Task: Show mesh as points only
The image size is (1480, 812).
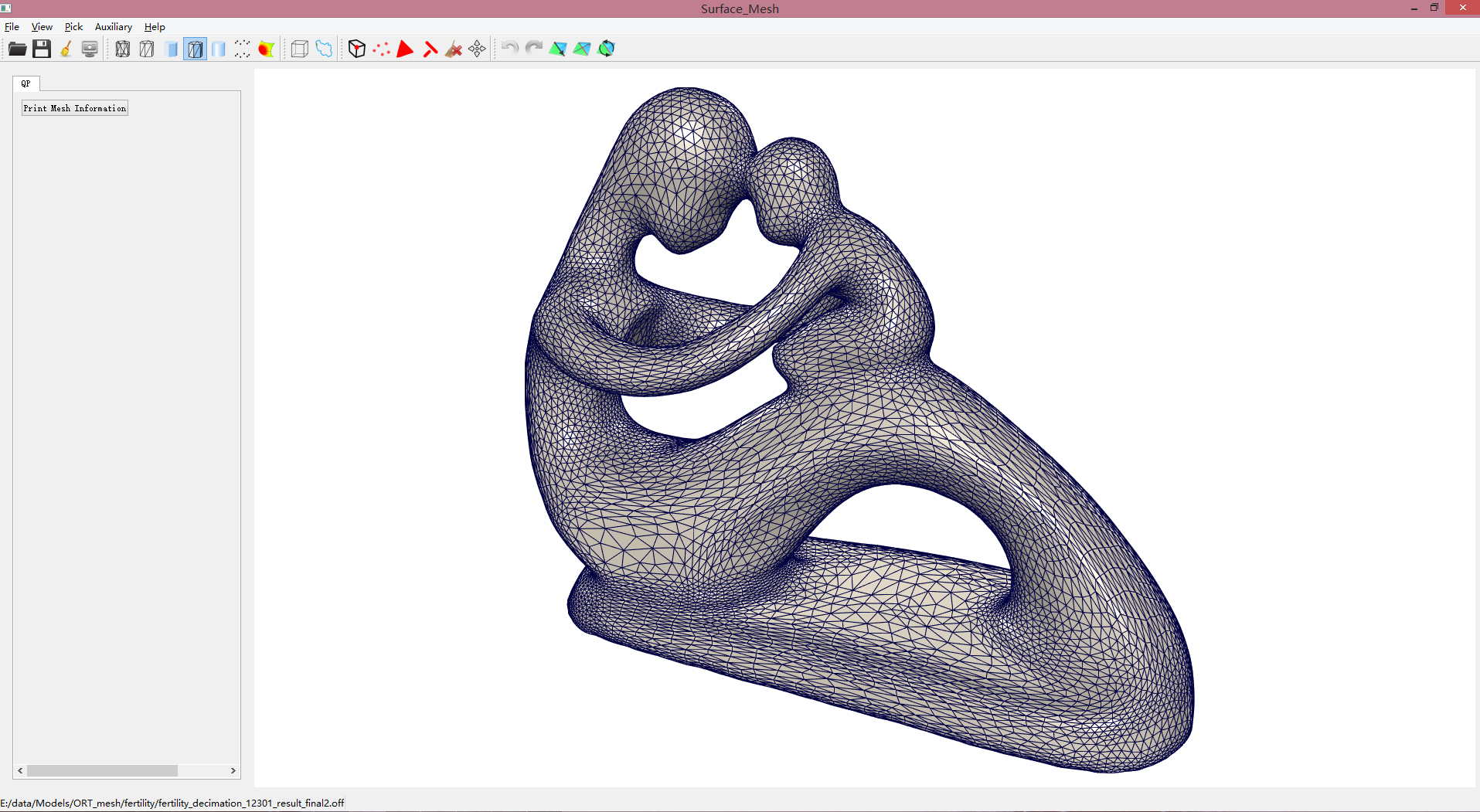Action: [x=243, y=49]
